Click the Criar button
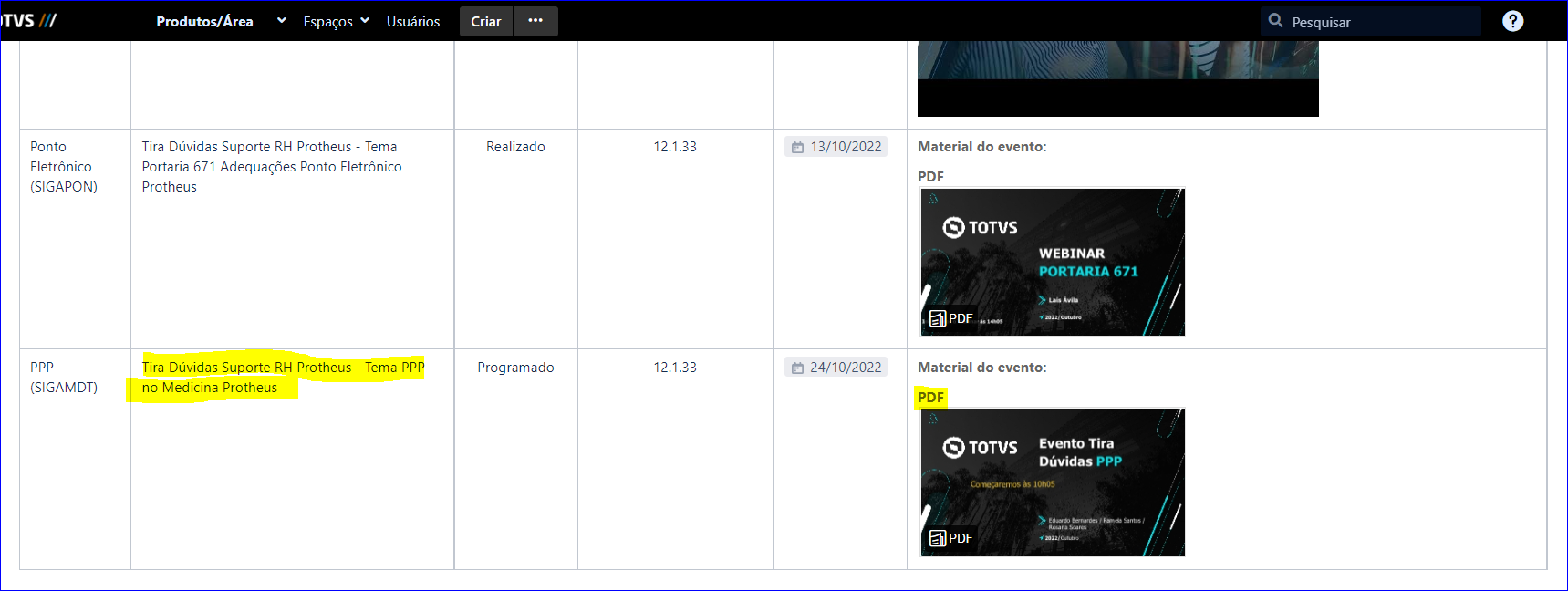The image size is (1568, 591). click(x=486, y=21)
